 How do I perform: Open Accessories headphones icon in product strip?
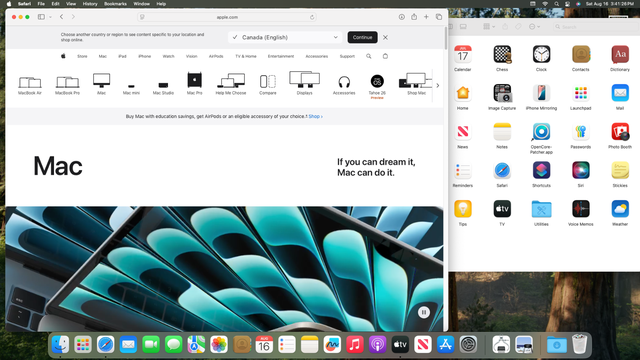[344, 85]
